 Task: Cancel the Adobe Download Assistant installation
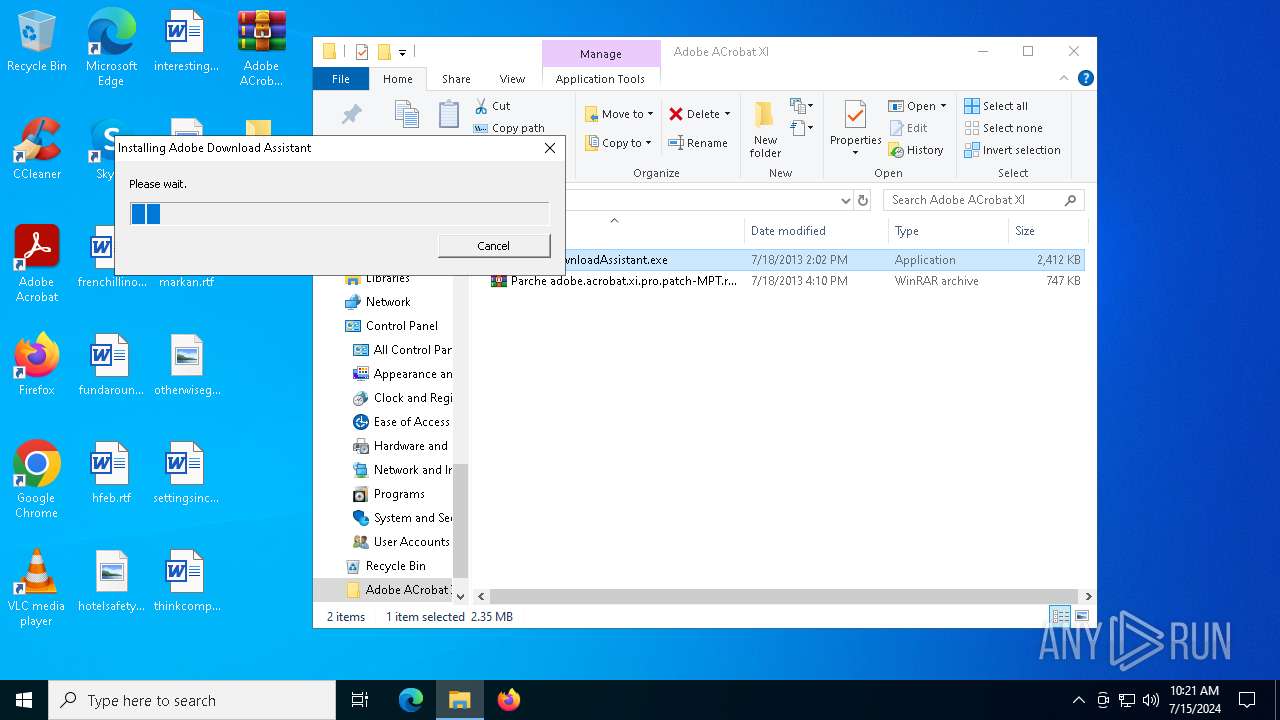[494, 246]
